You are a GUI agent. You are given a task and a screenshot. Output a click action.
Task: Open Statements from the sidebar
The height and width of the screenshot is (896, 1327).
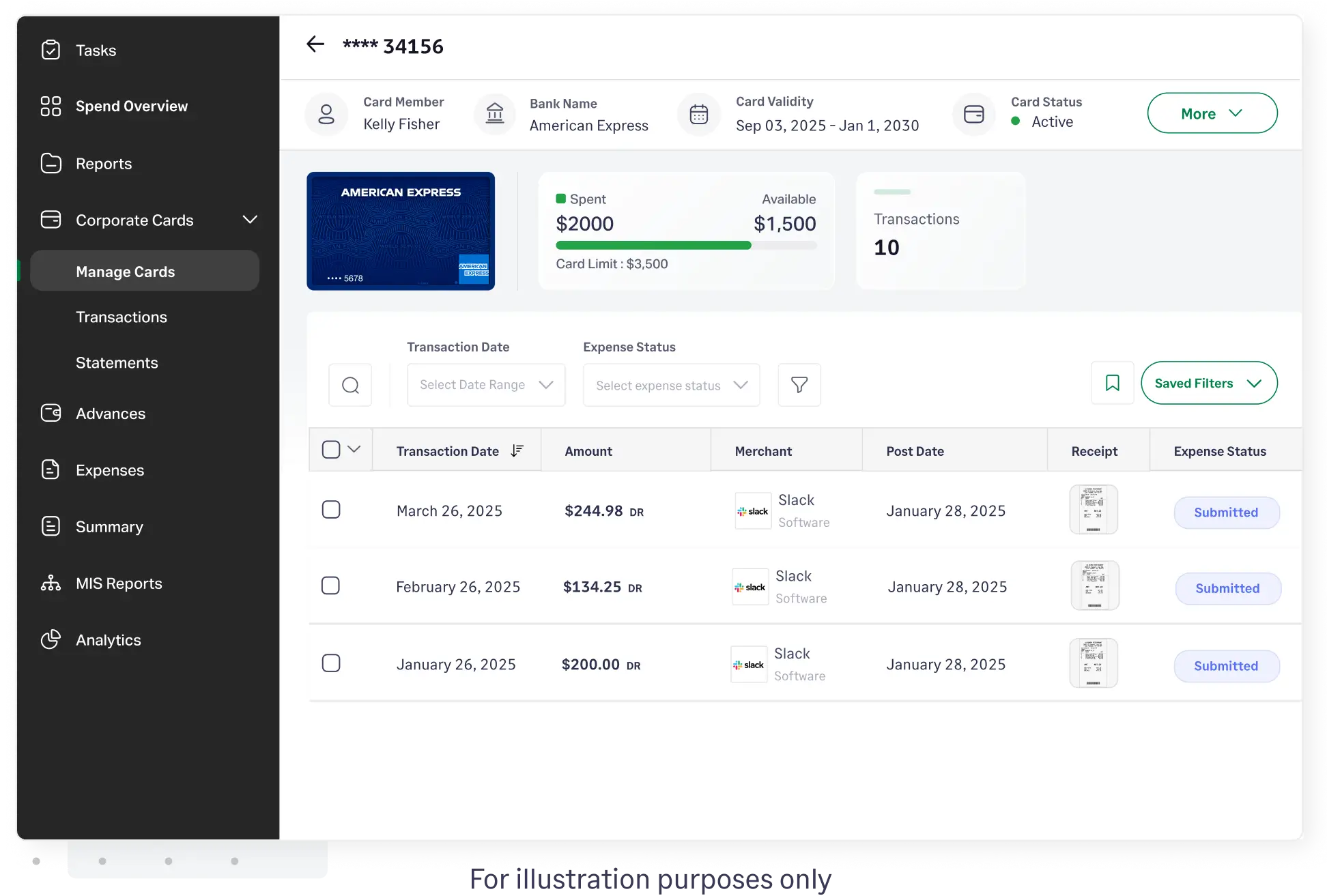click(x=117, y=362)
